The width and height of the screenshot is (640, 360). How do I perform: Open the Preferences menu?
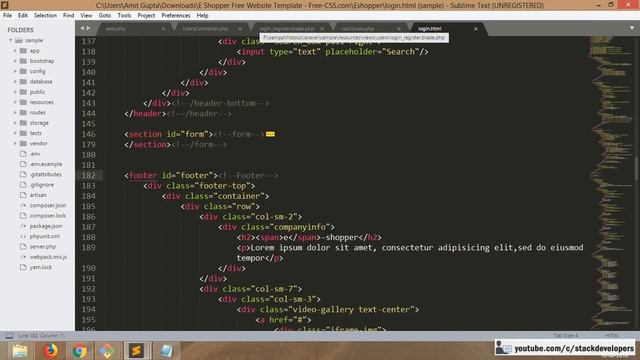[x=176, y=16]
